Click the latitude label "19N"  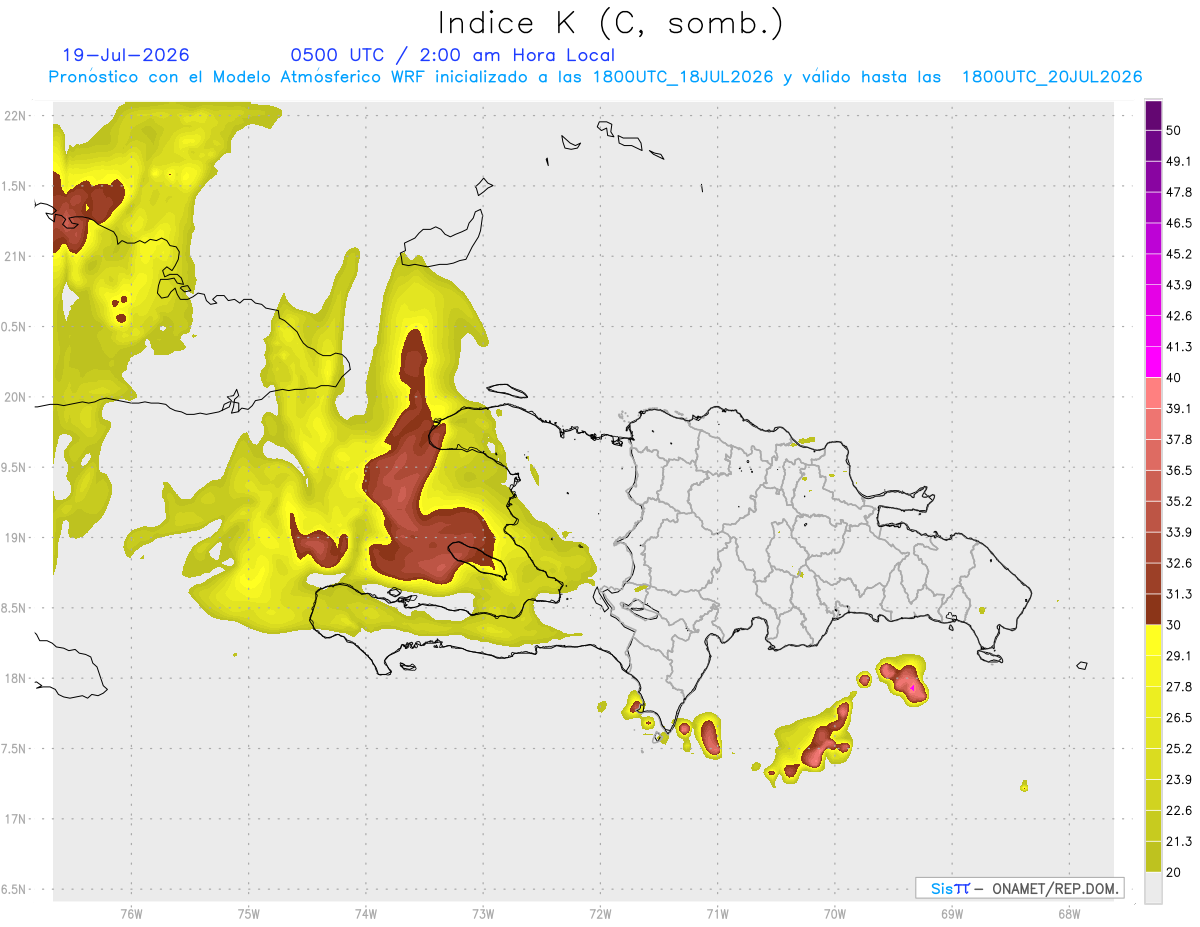coord(14,538)
